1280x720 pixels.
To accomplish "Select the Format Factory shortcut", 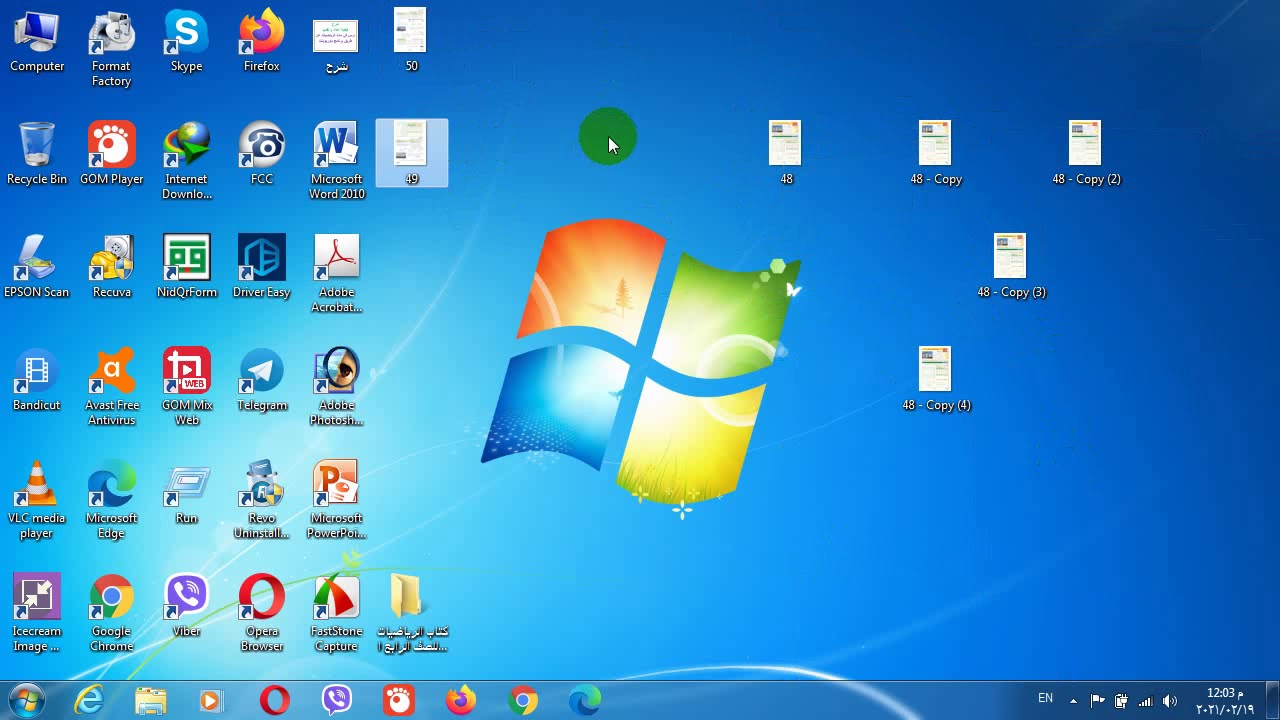I will tap(111, 48).
